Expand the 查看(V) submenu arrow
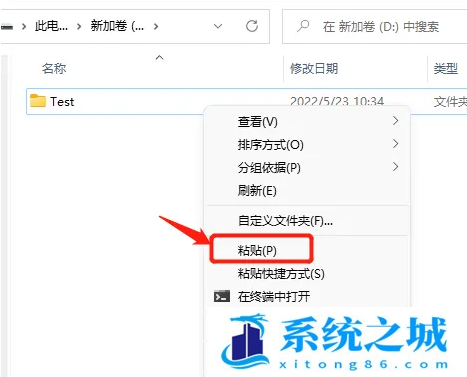Viewport: 467px width, 377px height. 395,121
